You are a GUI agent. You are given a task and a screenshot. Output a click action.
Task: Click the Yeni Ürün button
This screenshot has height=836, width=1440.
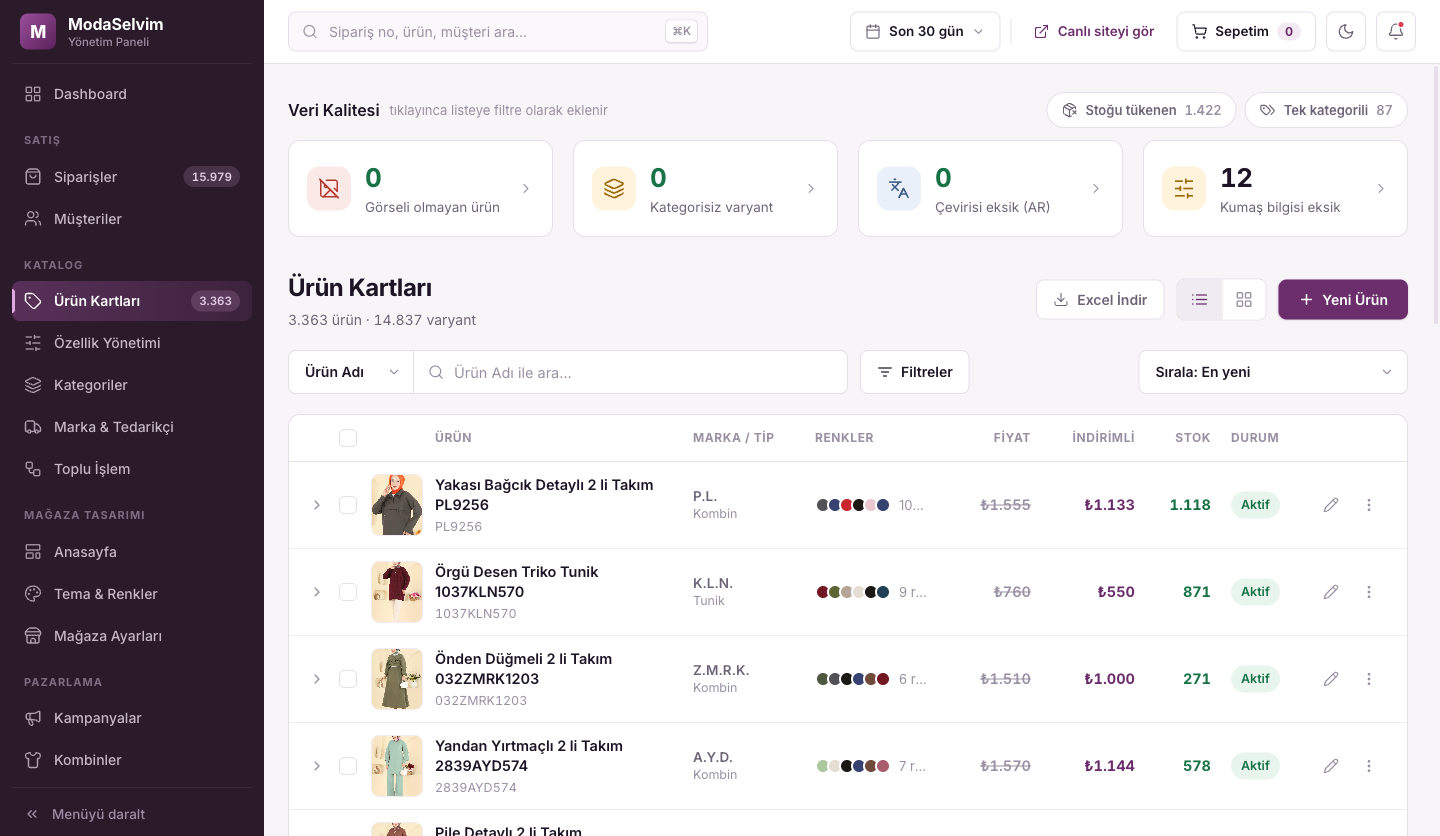pos(1343,300)
